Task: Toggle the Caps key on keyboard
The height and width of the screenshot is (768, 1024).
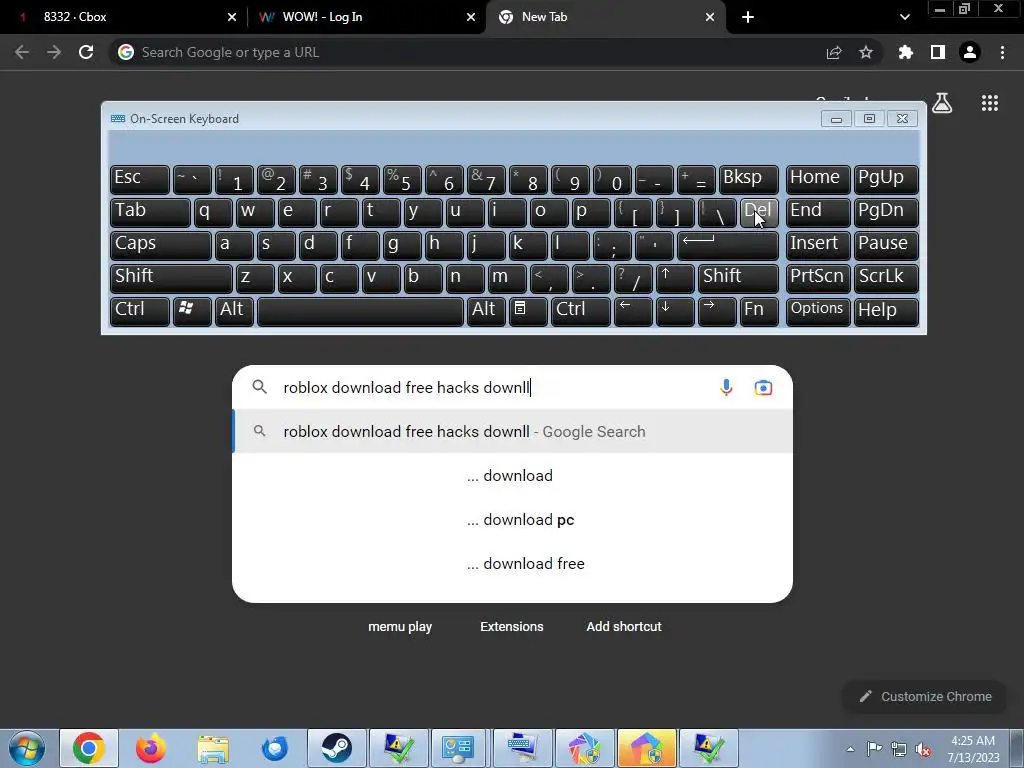Action: tap(160, 246)
